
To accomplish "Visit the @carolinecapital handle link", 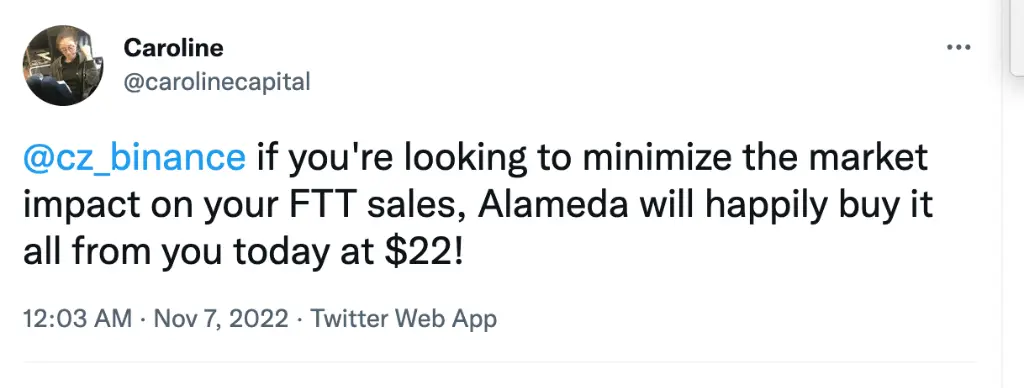I will [x=216, y=82].
